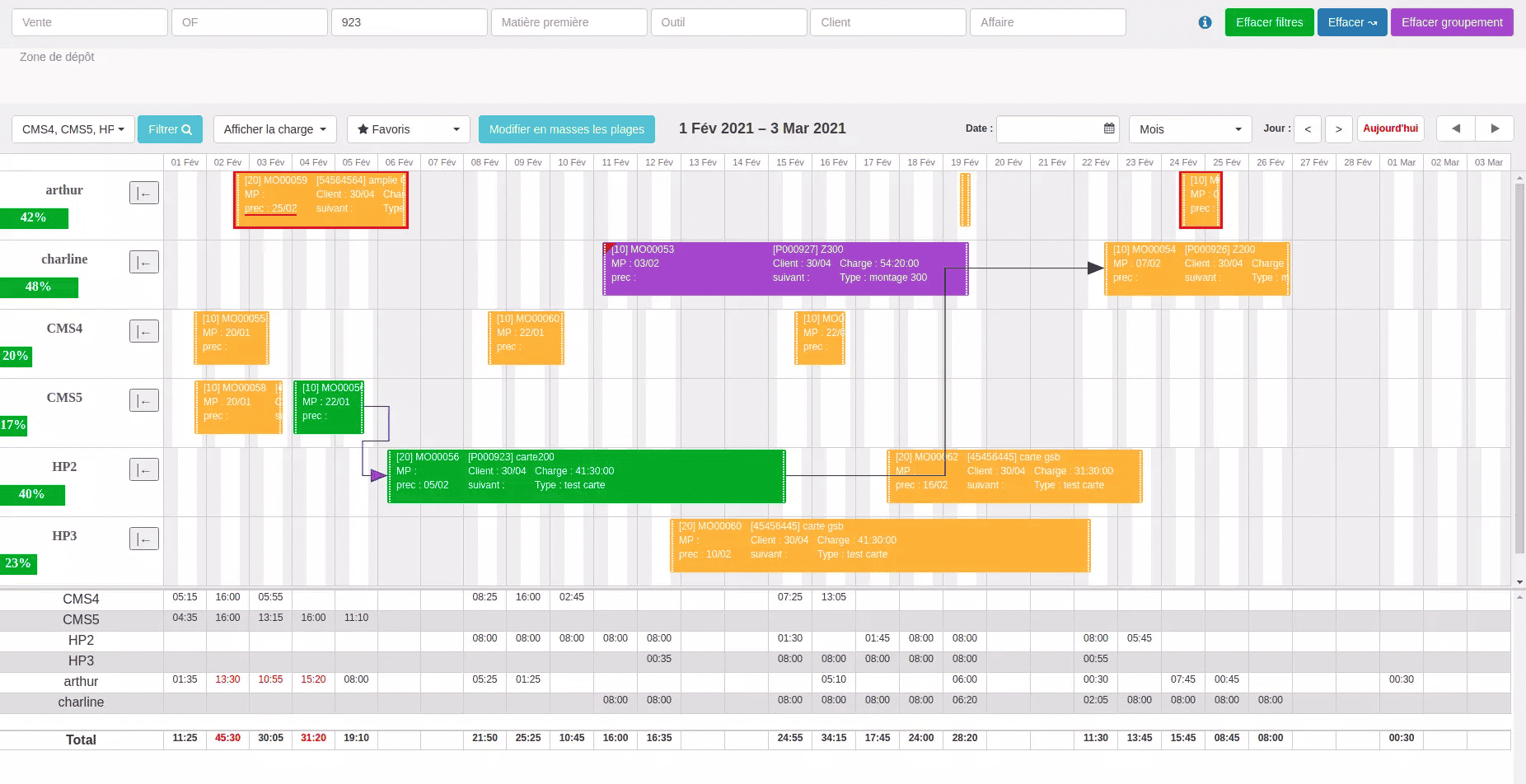Click the magnifier icon in Filtrer button
1526x784 pixels.
188,129
